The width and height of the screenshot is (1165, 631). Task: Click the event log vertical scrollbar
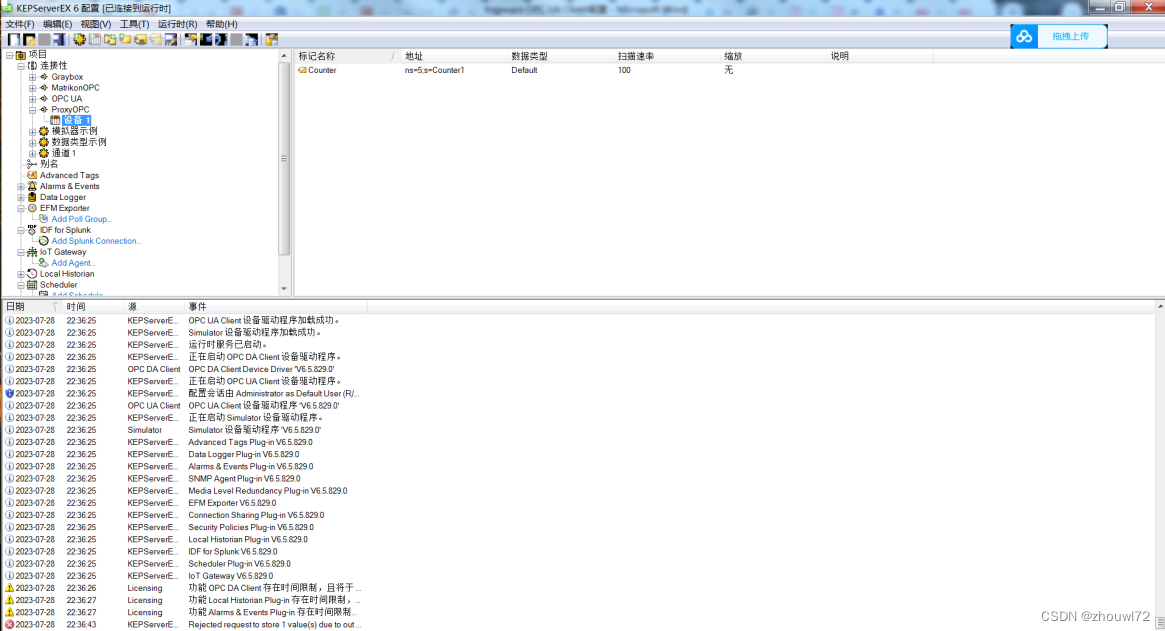click(x=1159, y=450)
